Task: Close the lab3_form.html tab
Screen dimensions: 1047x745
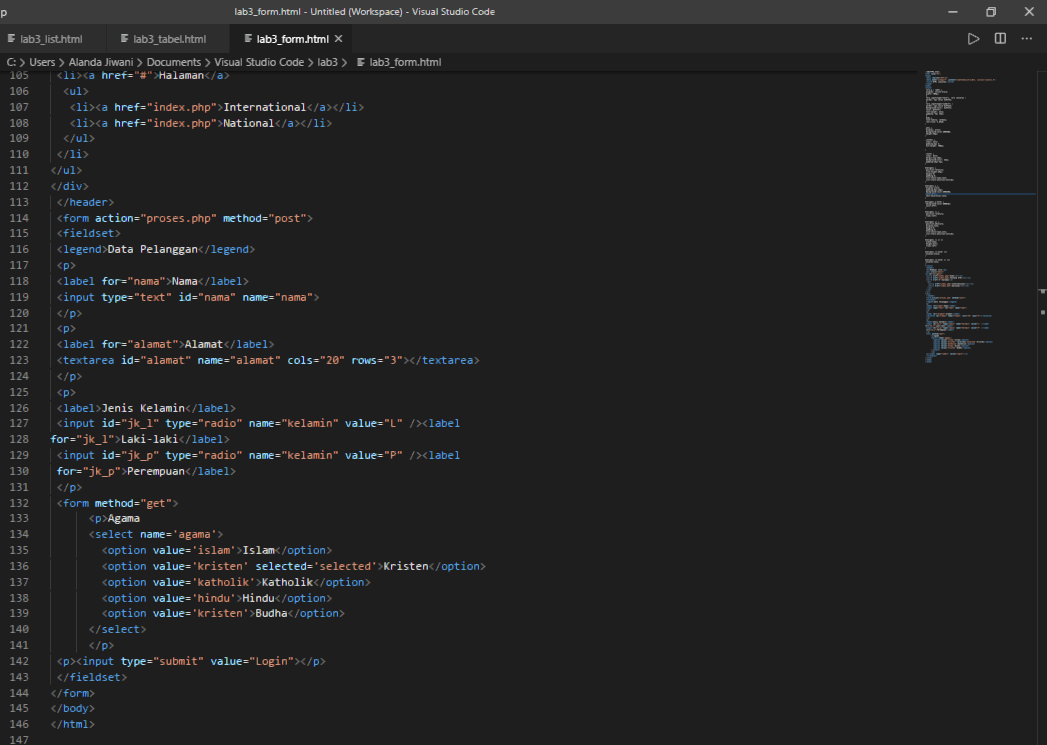Action: pyautogui.click(x=339, y=39)
